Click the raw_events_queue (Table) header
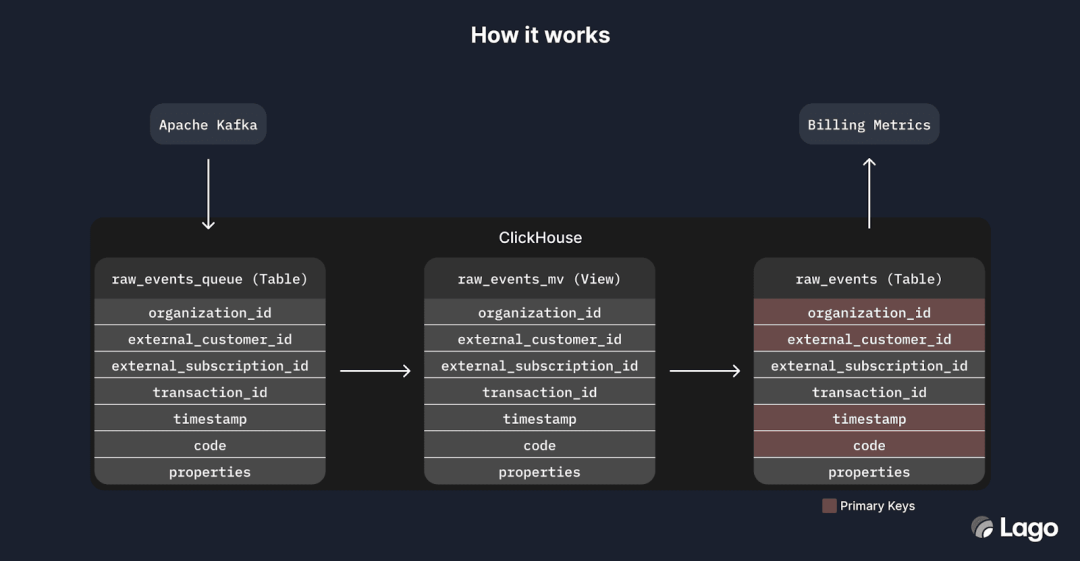Image resolution: width=1080 pixels, height=561 pixels. click(x=210, y=279)
